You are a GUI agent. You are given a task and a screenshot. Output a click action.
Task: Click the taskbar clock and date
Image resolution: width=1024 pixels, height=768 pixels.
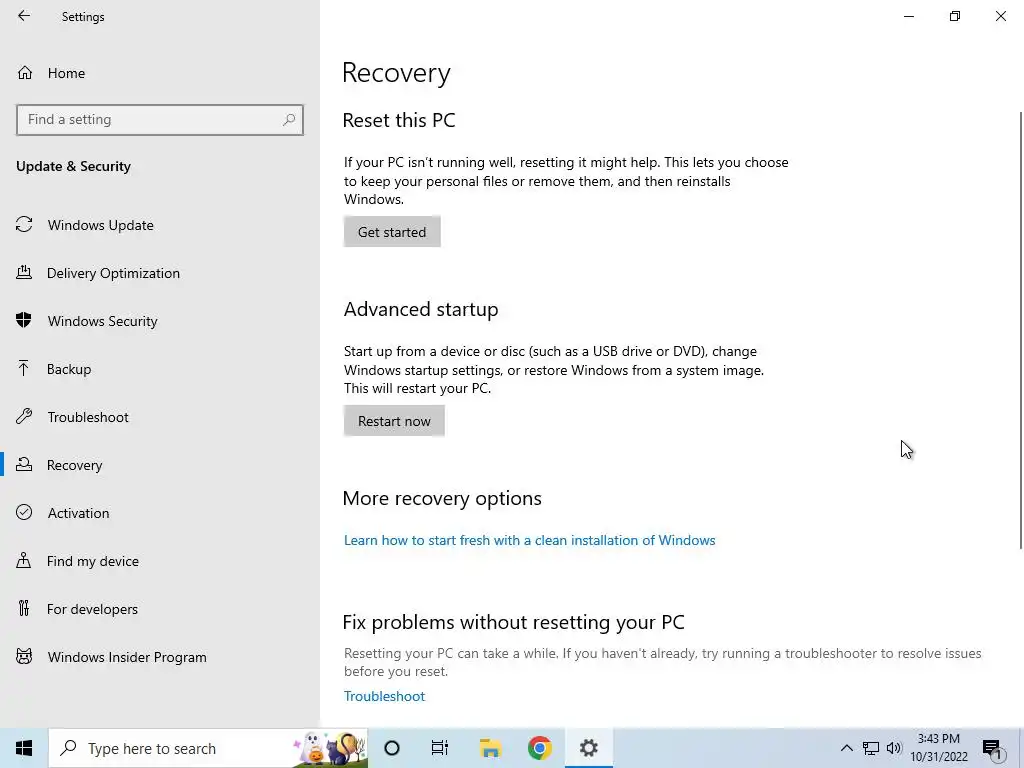tap(938, 748)
